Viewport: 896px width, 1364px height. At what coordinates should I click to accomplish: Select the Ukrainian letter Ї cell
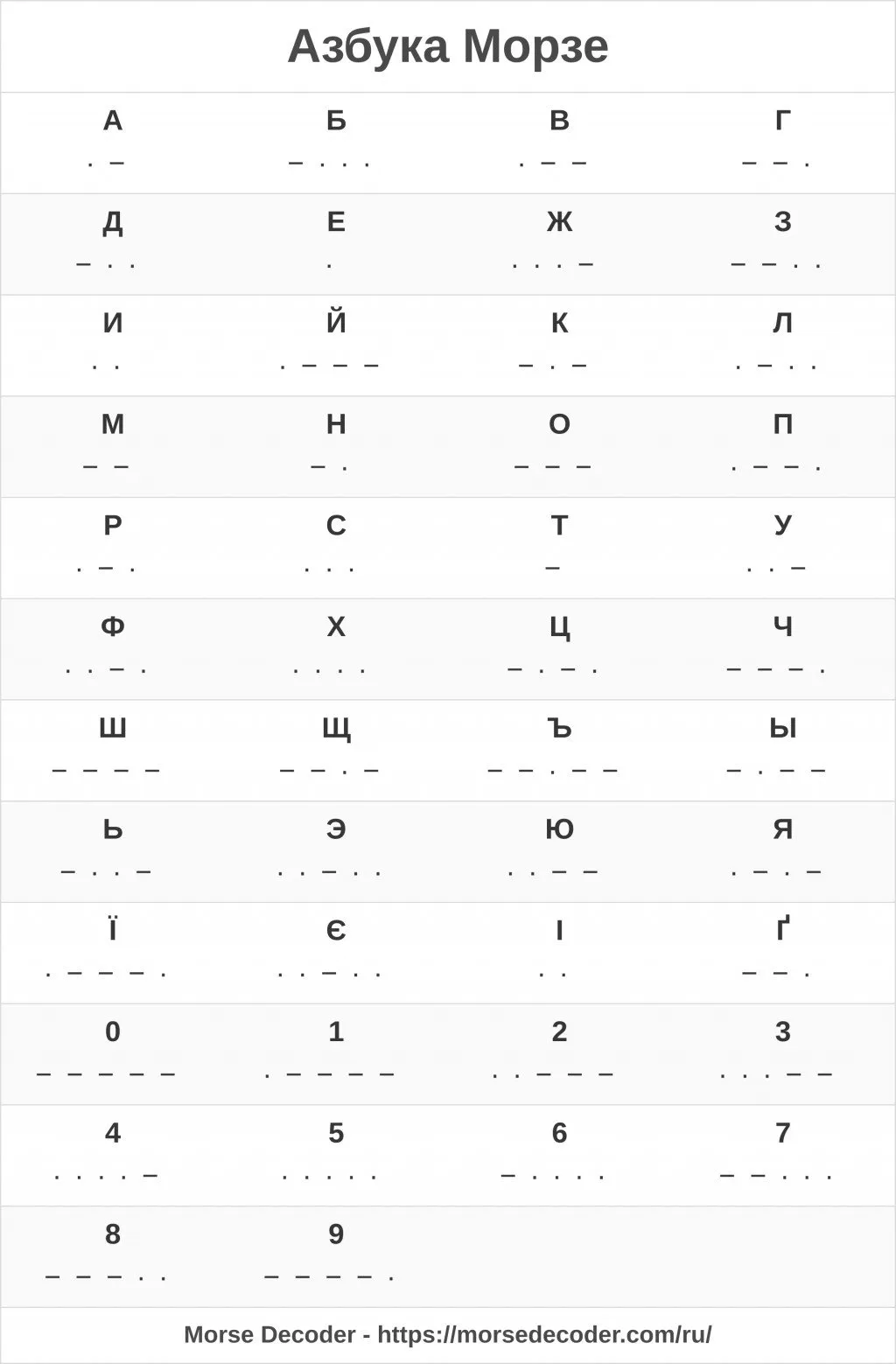click(x=113, y=953)
